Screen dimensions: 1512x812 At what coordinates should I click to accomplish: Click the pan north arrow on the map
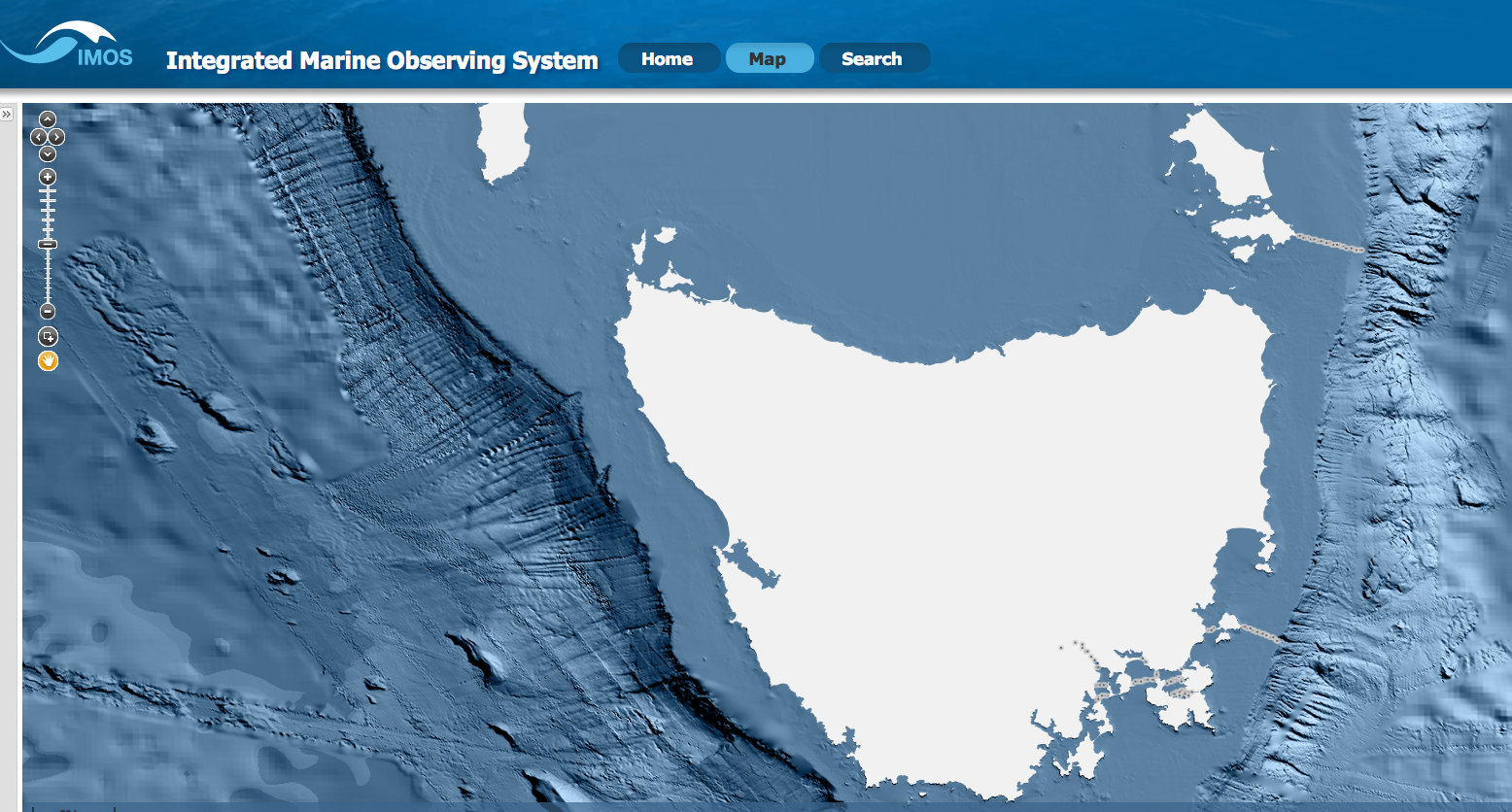pos(46,118)
